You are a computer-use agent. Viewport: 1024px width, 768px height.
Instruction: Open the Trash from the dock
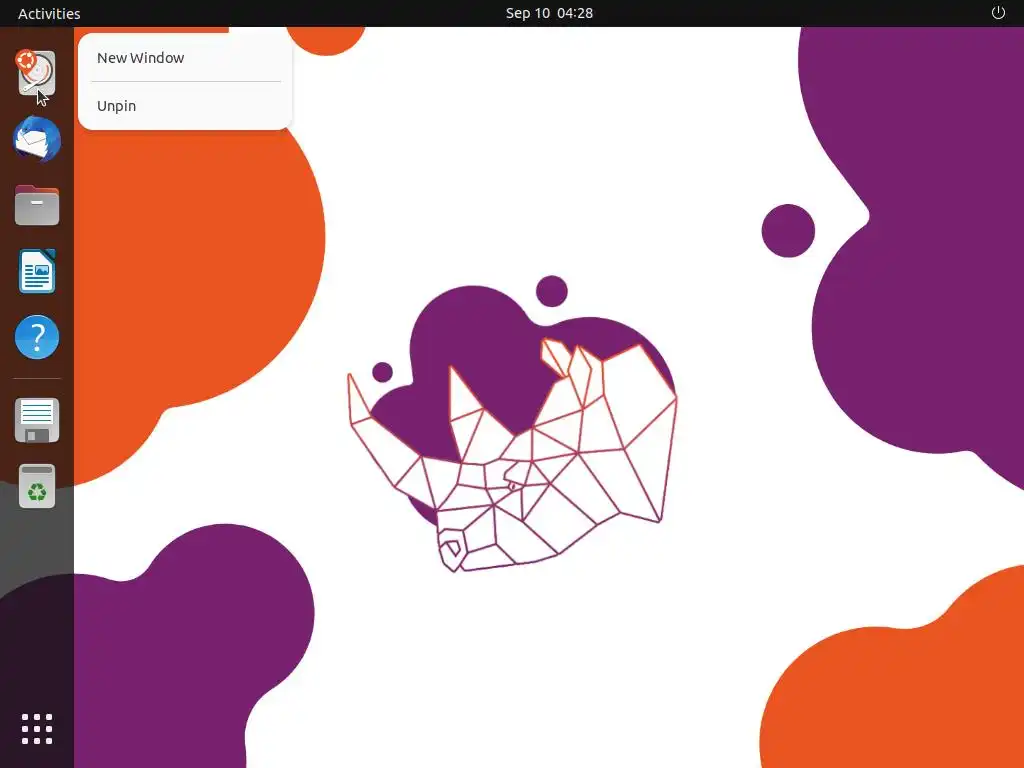click(x=37, y=487)
